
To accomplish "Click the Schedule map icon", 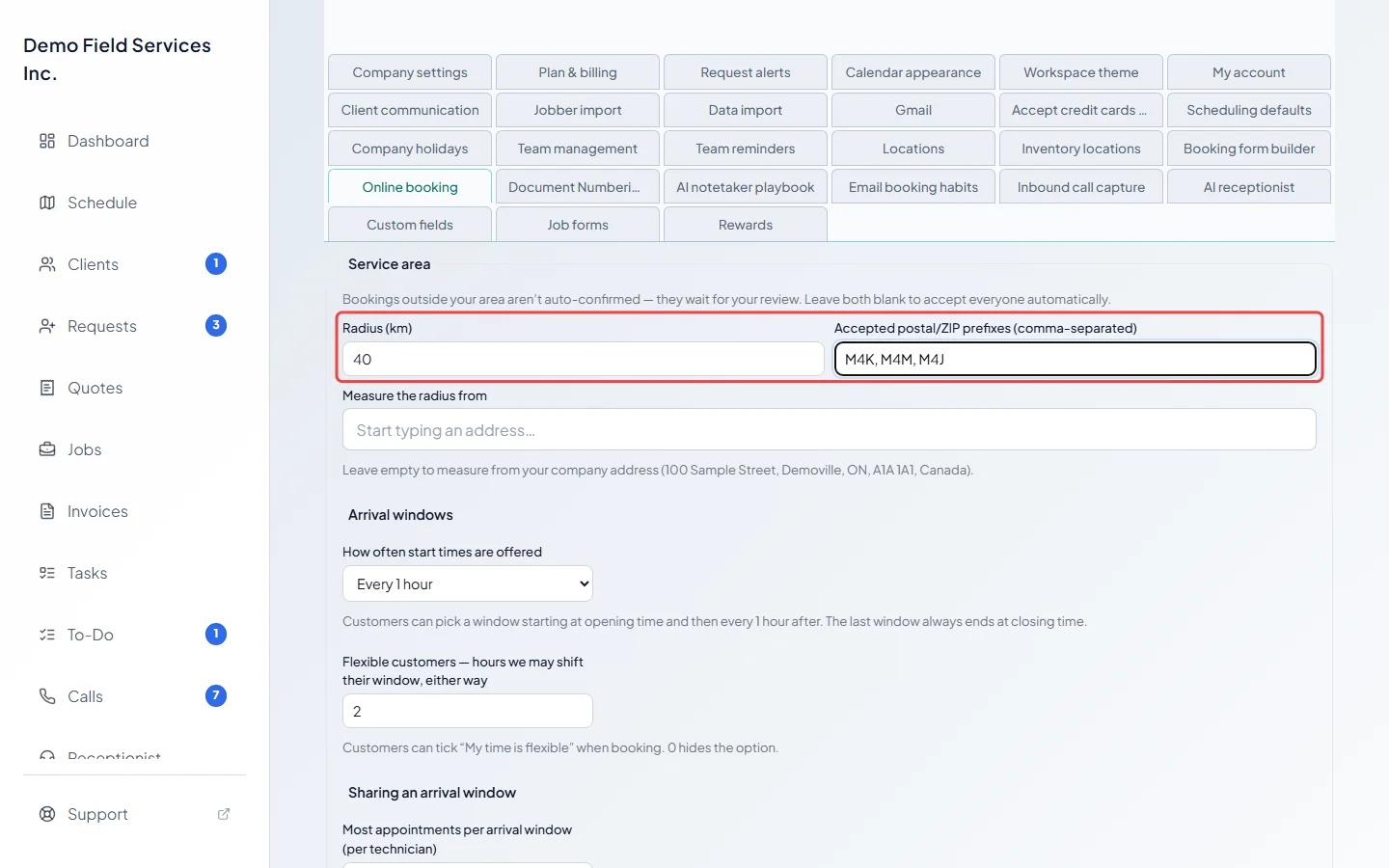I will point(47,203).
